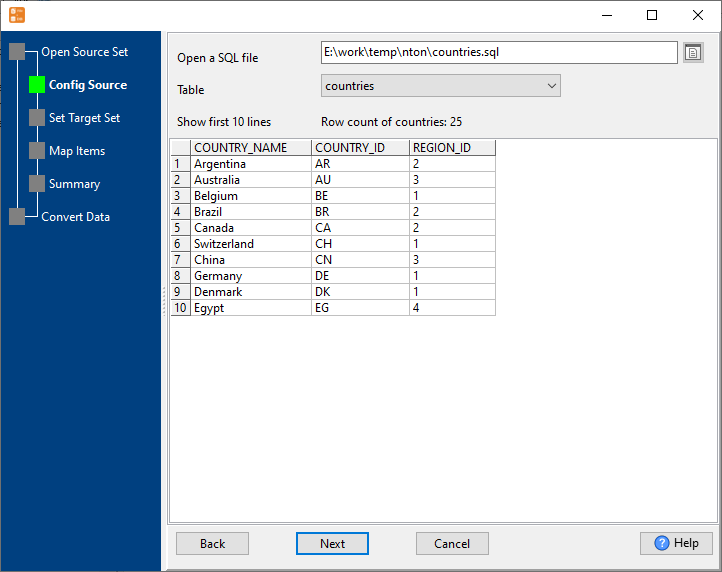Image resolution: width=722 pixels, height=572 pixels.
Task: Select the Set Target Set step icon
Action: [x=37, y=118]
